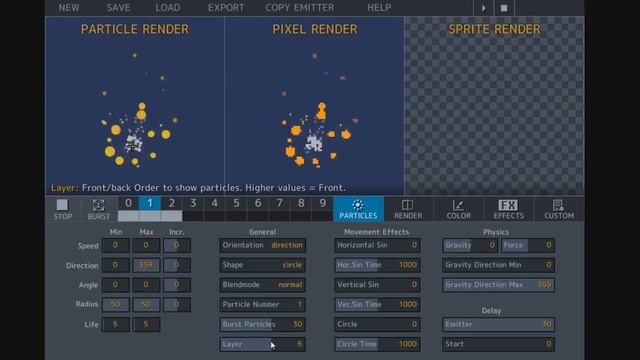
Task: Click the Radius Min field
Action: tap(116, 304)
